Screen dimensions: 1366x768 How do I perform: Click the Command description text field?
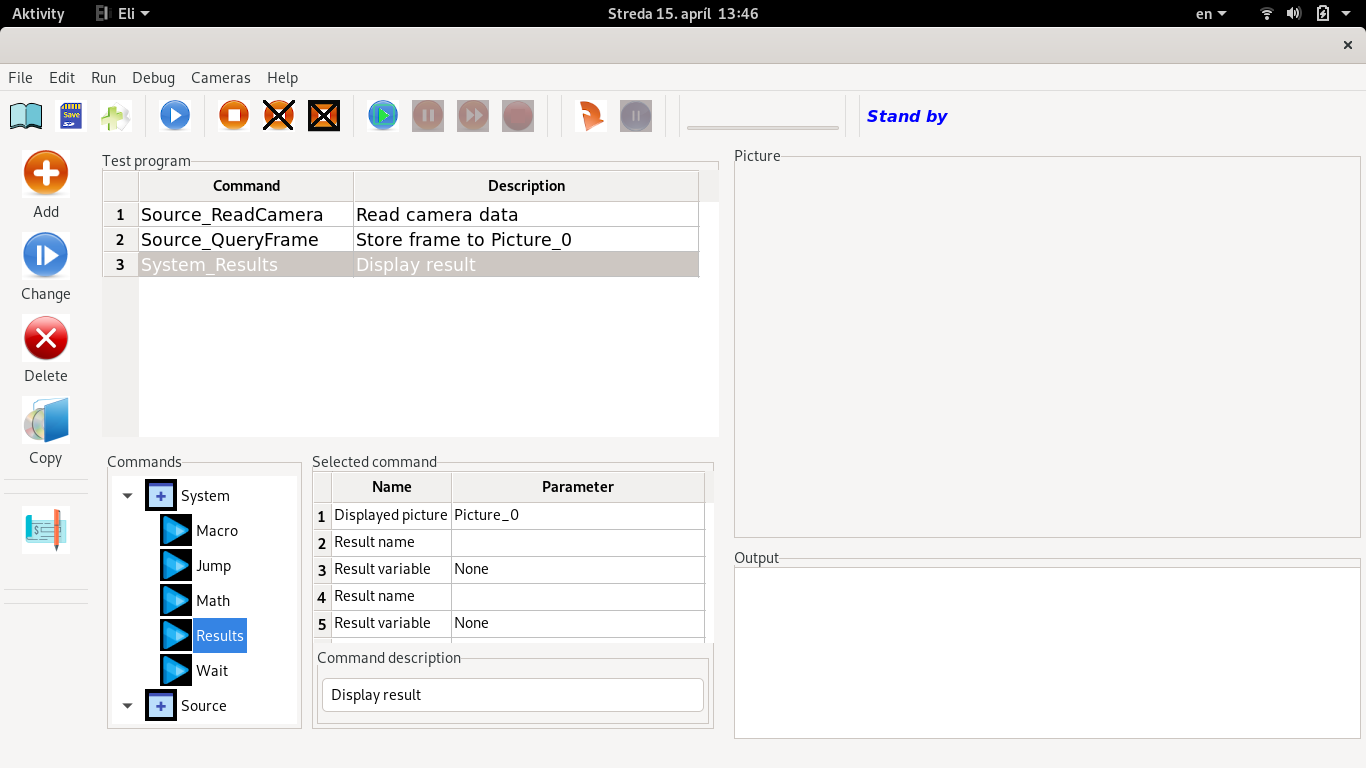coord(512,695)
